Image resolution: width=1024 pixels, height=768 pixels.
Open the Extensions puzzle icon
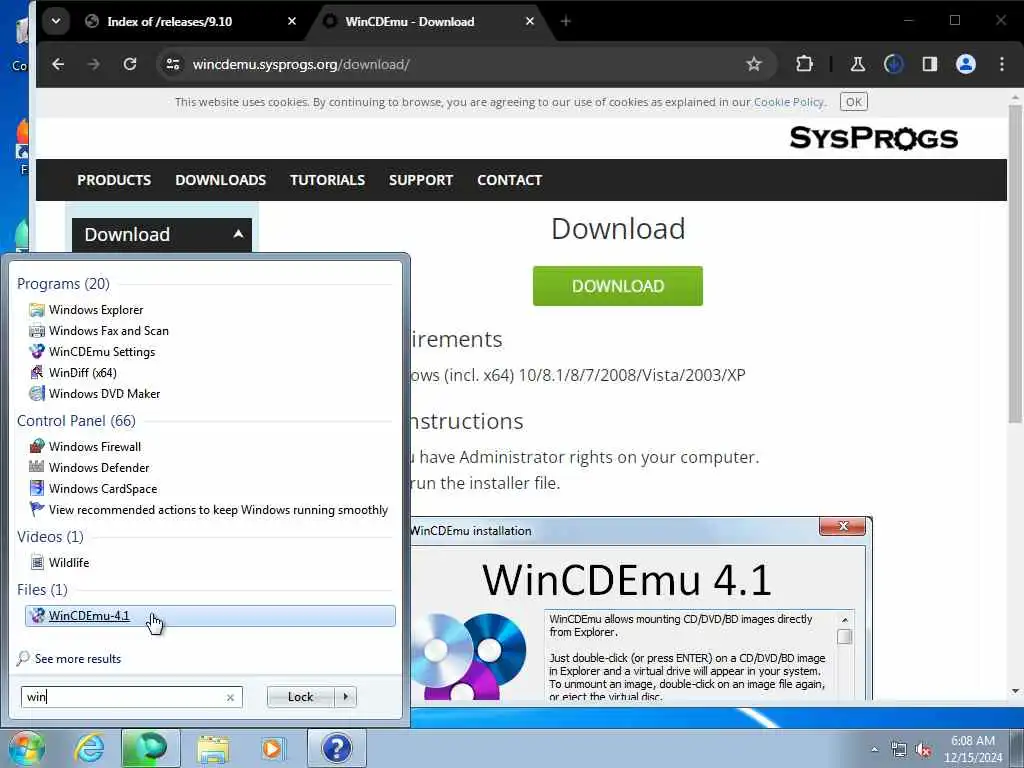tap(804, 64)
